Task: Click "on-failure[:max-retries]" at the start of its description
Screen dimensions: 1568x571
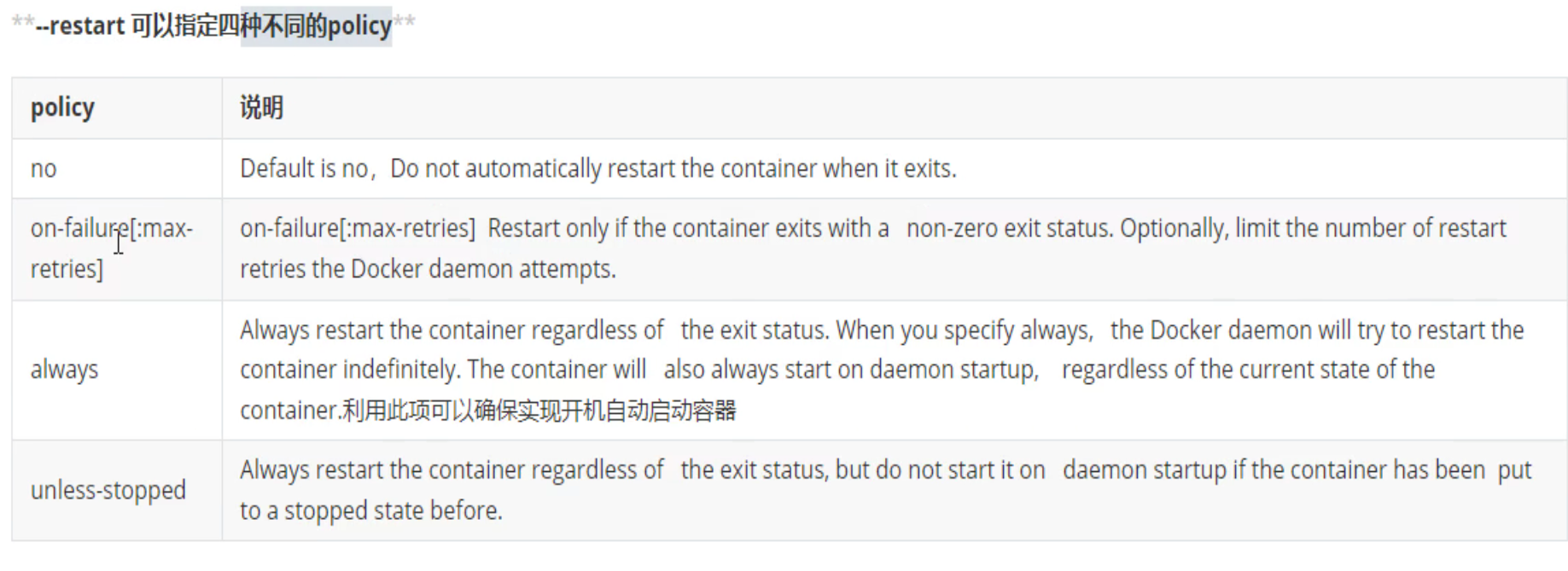Action: coord(357,229)
